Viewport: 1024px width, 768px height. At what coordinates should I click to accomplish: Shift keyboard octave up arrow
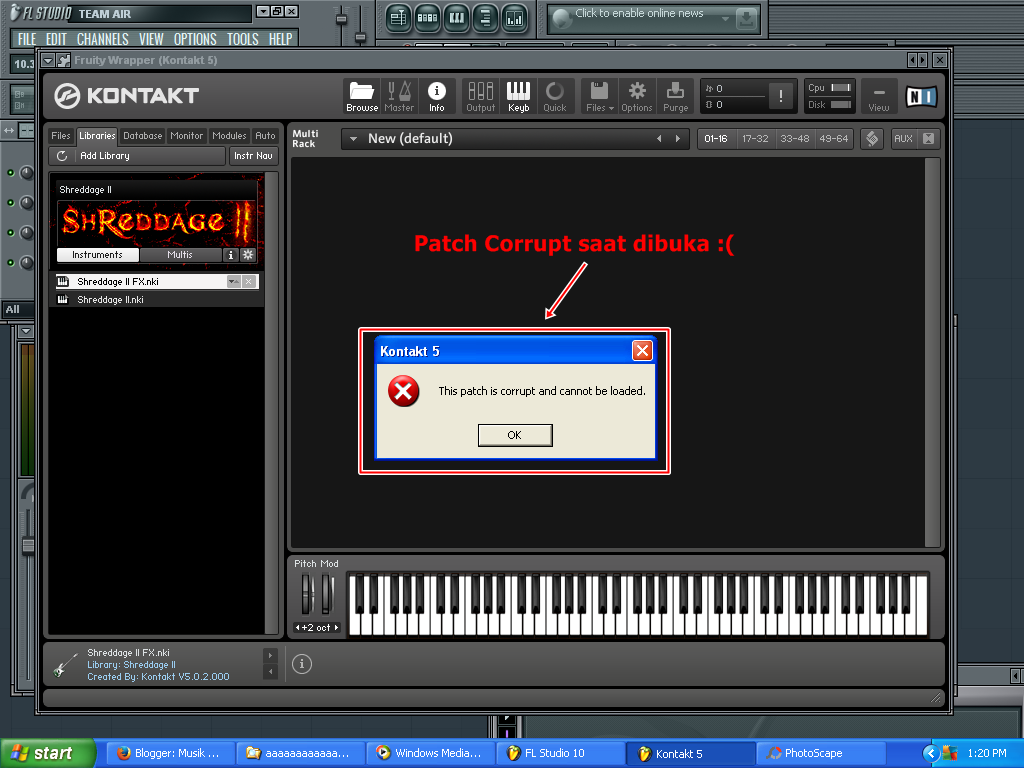click(336, 628)
